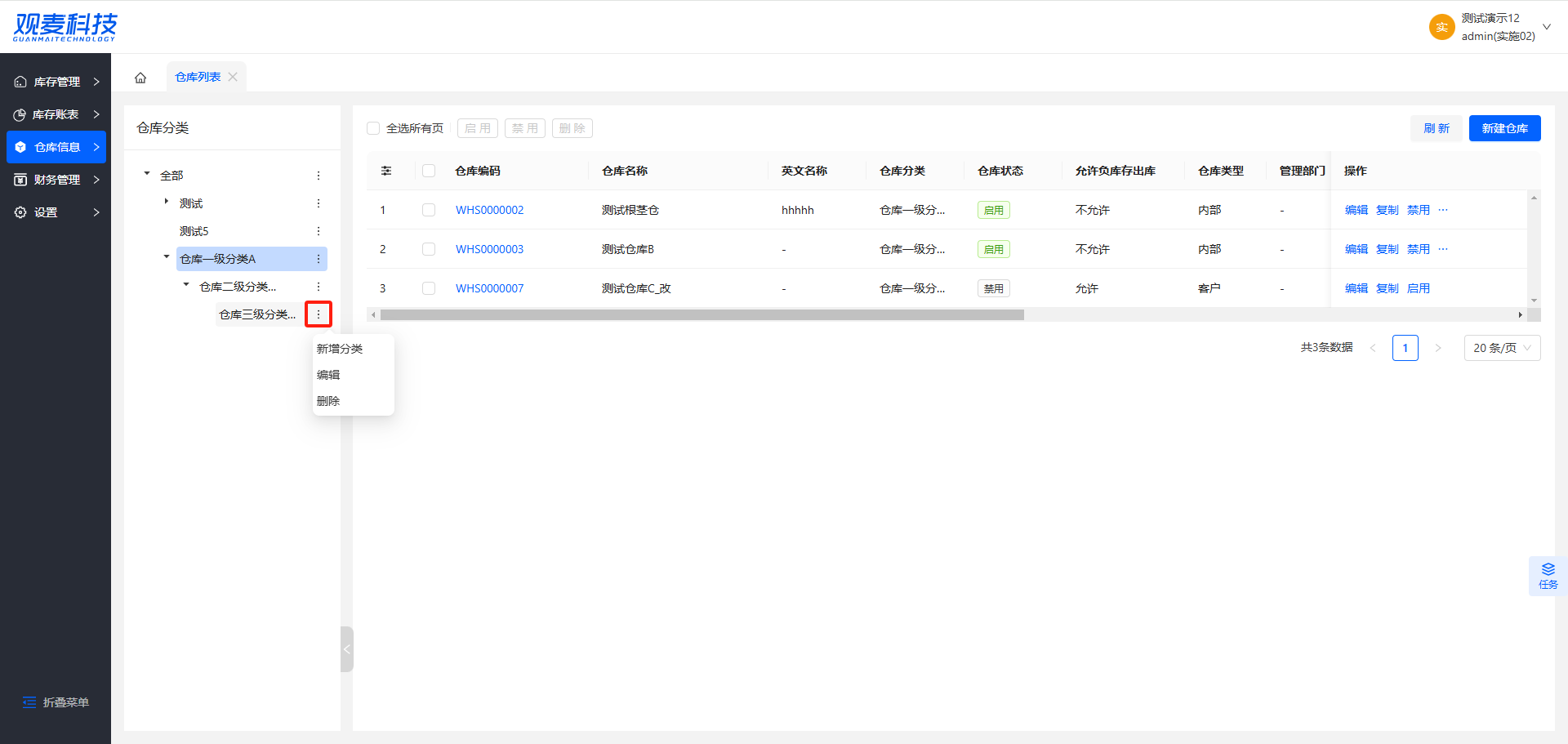
Task: Click the 任务 floating task icon
Action: (x=1548, y=576)
